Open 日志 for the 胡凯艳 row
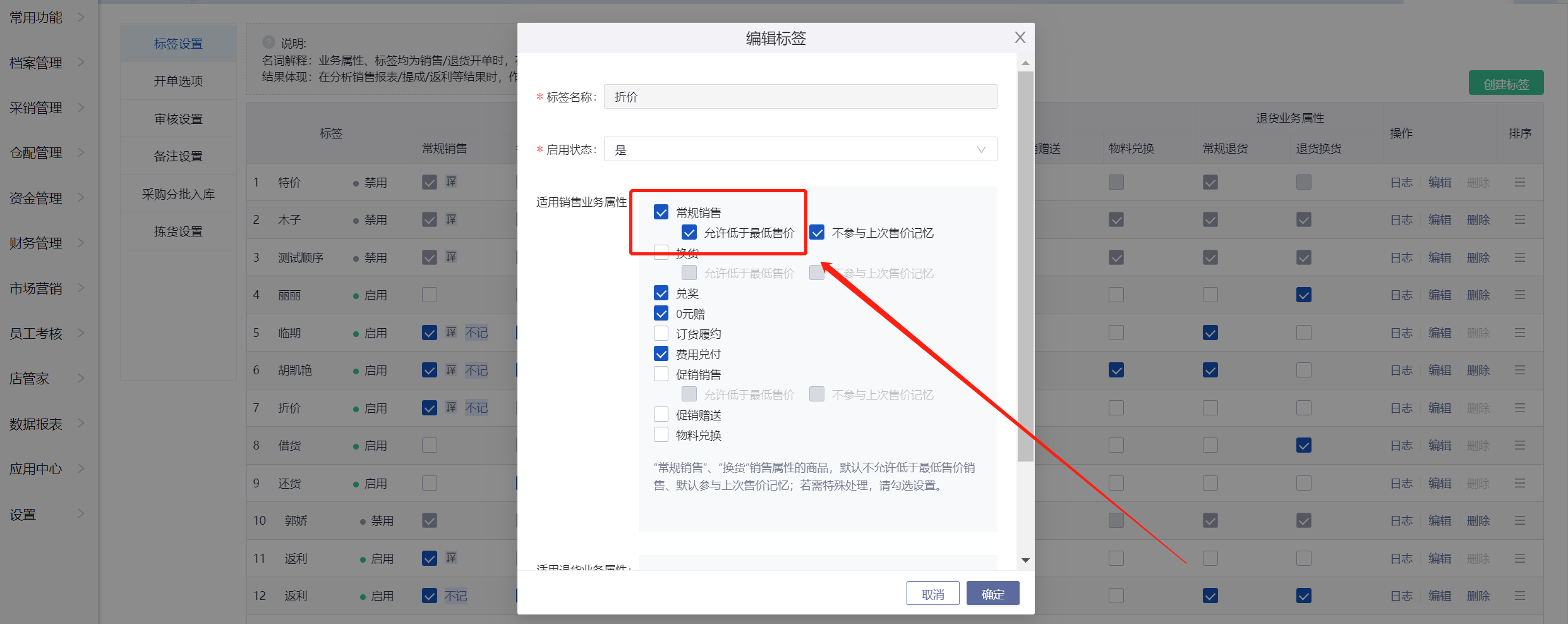 [x=1401, y=370]
